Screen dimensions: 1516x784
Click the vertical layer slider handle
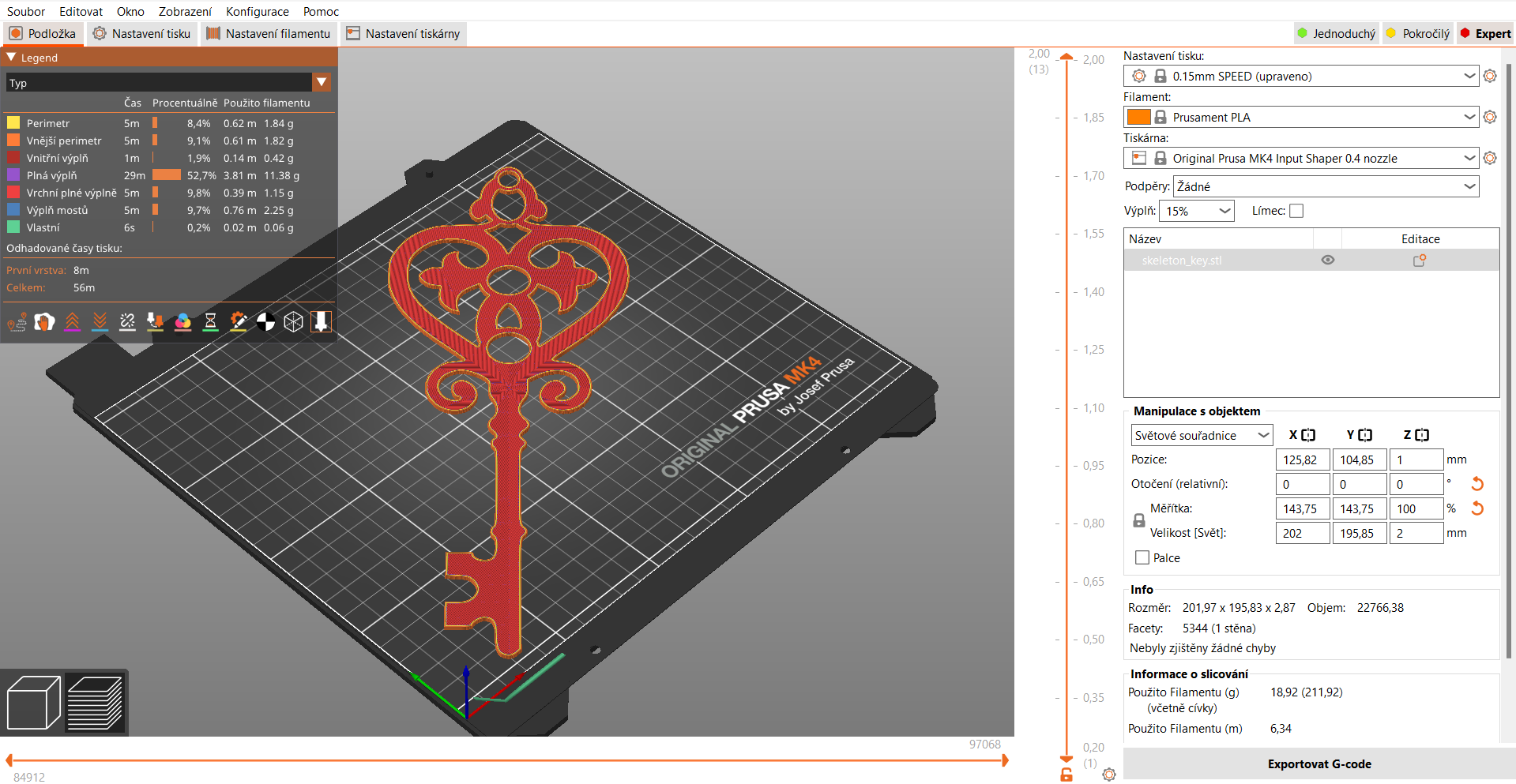pyautogui.click(x=1066, y=57)
